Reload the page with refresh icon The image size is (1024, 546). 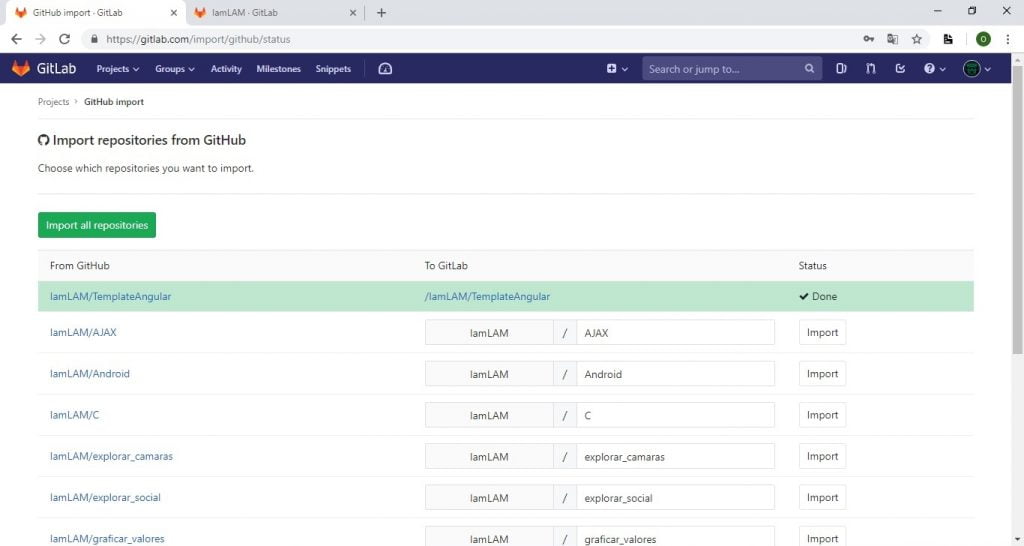64,39
